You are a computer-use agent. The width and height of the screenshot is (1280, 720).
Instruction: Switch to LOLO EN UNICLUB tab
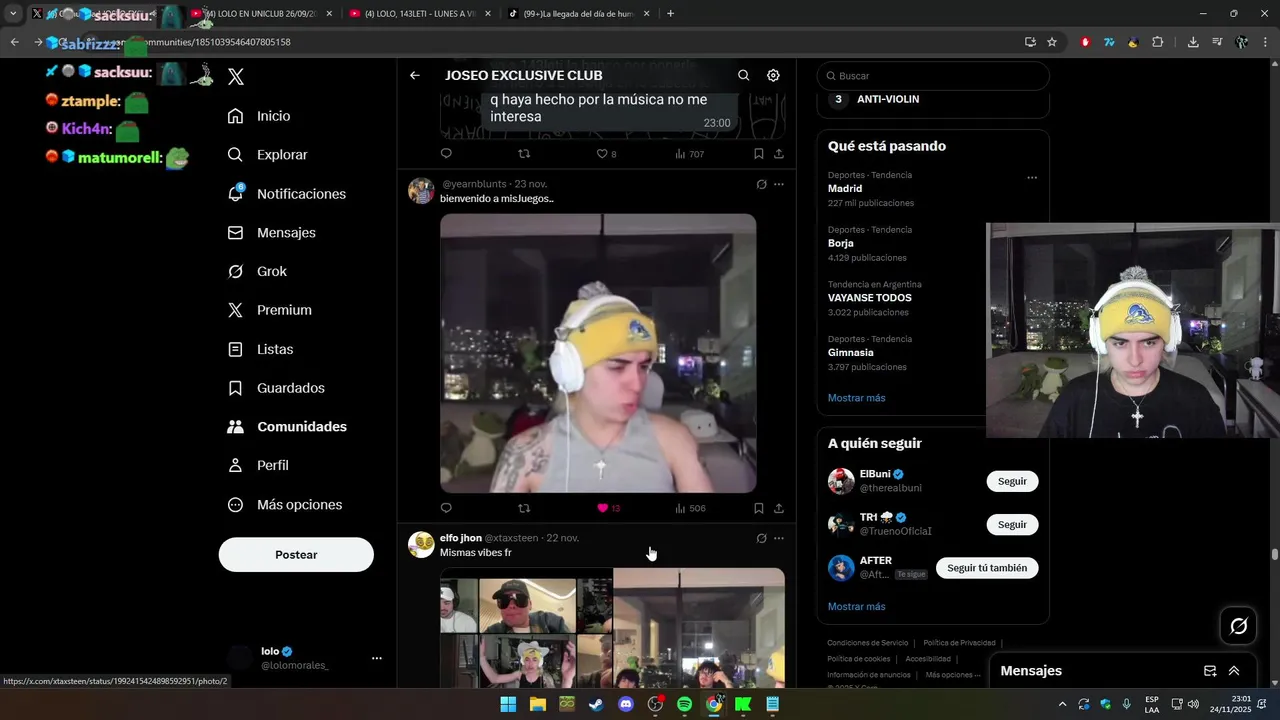(x=259, y=14)
